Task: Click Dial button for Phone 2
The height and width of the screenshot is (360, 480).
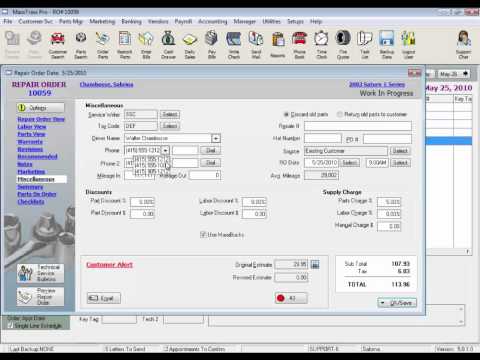Action: (x=210, y=163)
